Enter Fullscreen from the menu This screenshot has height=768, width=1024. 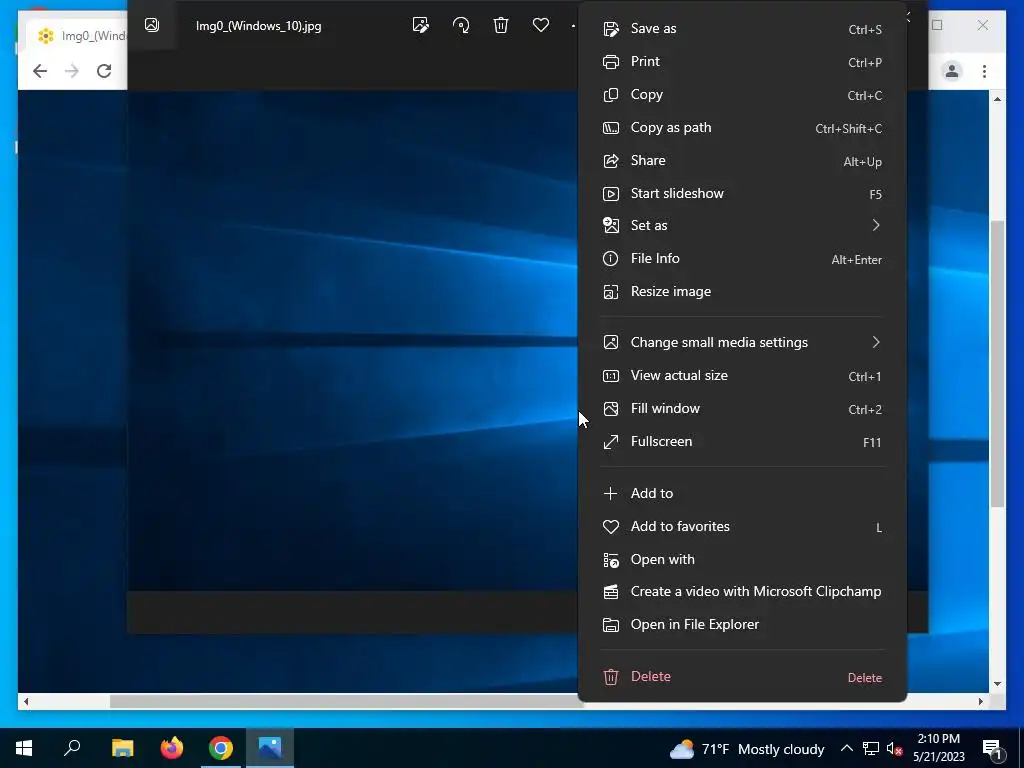pyautogui.click(x=743, y=442)
